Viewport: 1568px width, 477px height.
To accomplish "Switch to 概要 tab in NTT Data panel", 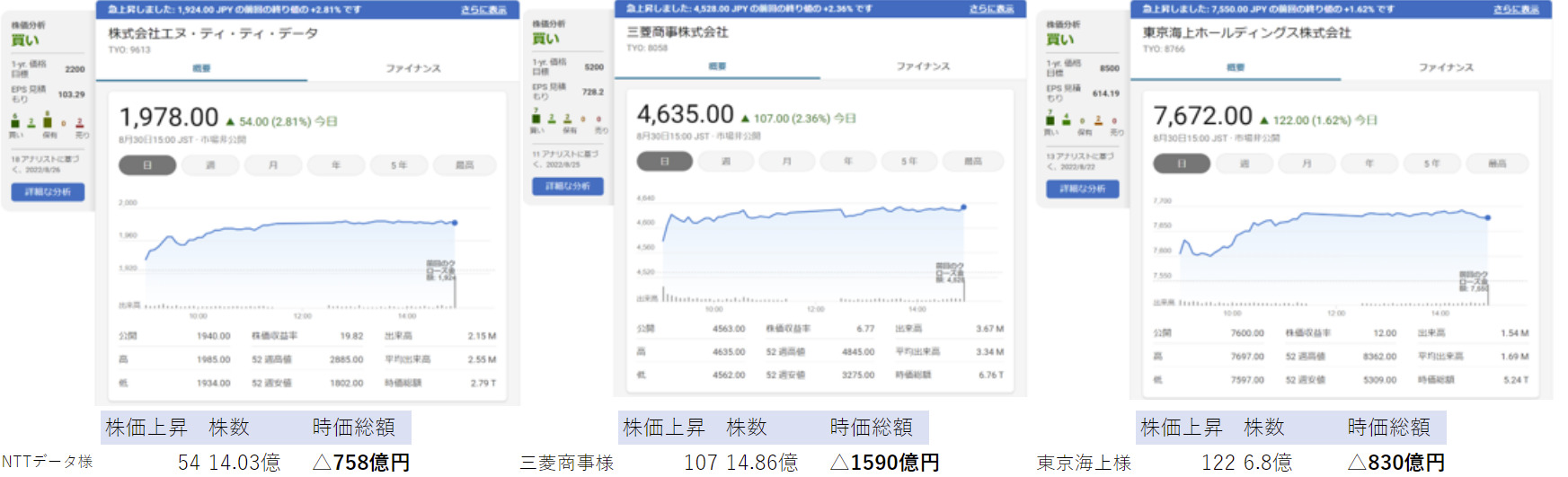I will tap(201, 68).
